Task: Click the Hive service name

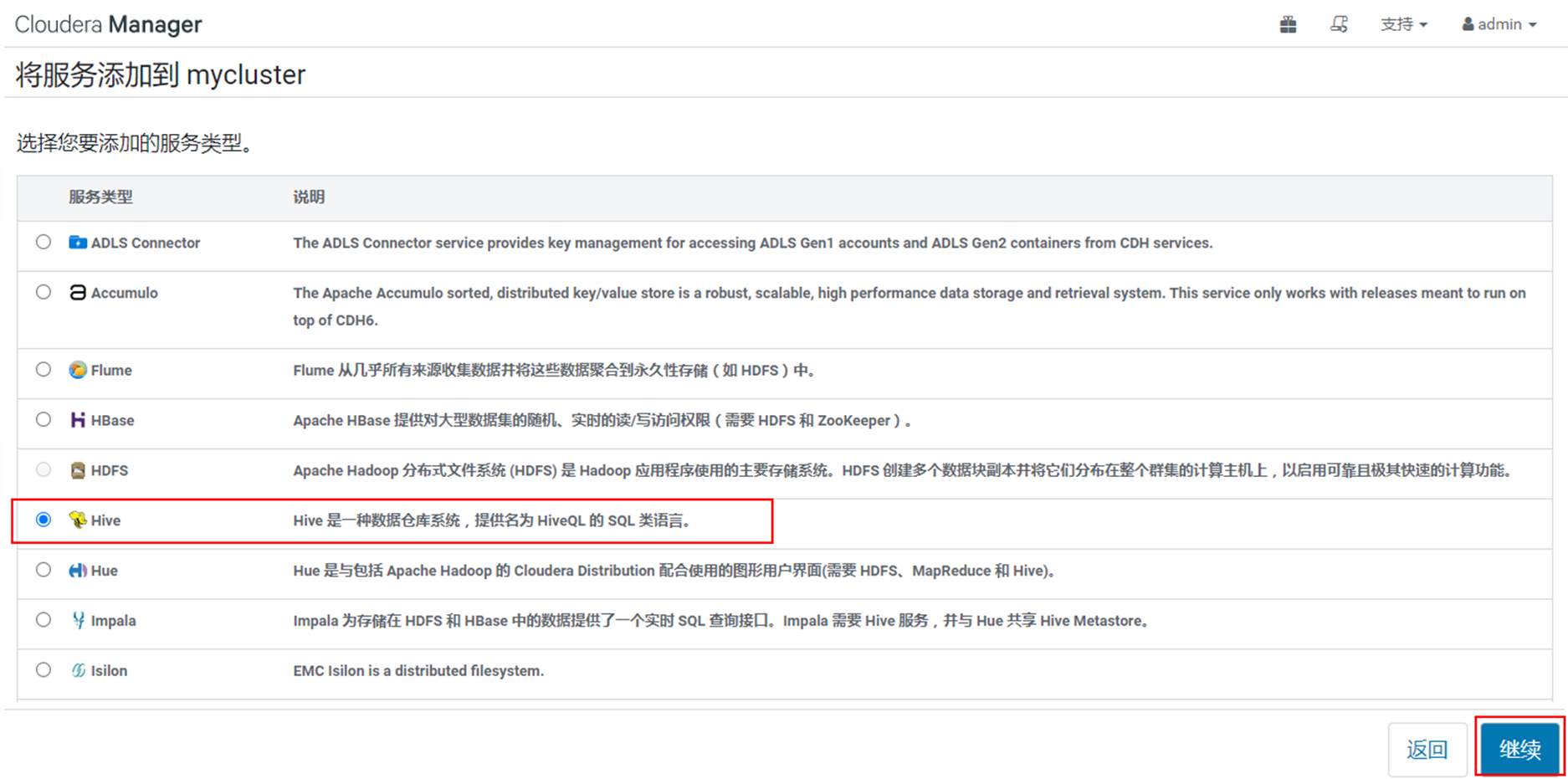Action: pos(105,520)
